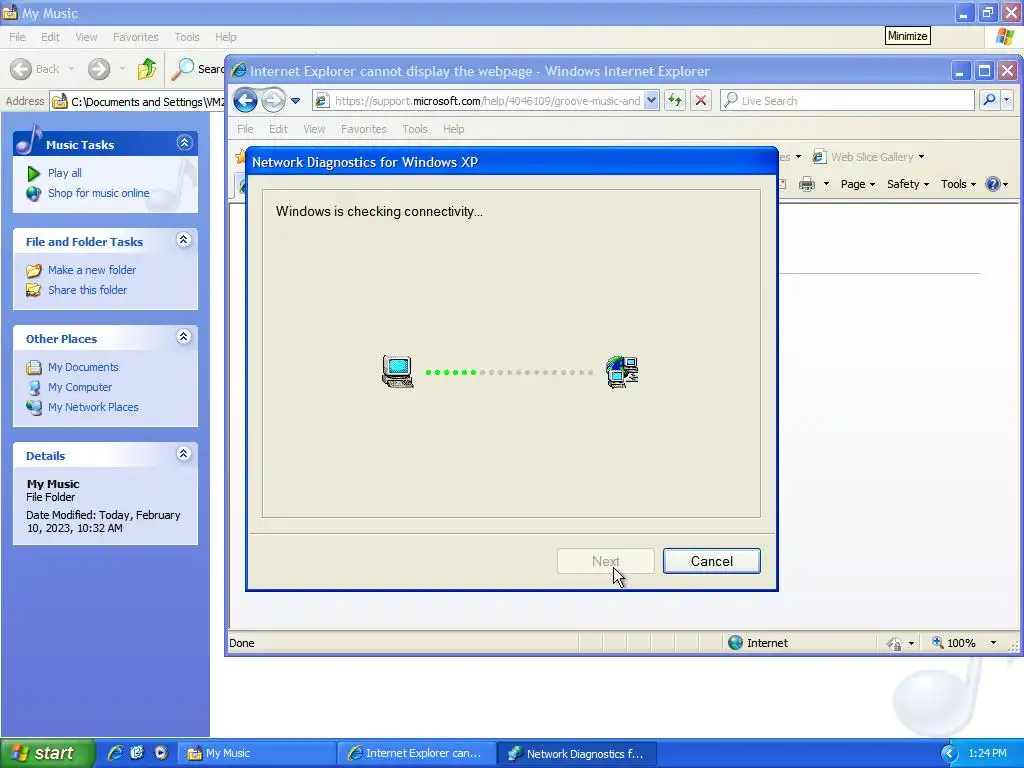
Task: Go up one folder level in My Music
Action: click(147, 69)
